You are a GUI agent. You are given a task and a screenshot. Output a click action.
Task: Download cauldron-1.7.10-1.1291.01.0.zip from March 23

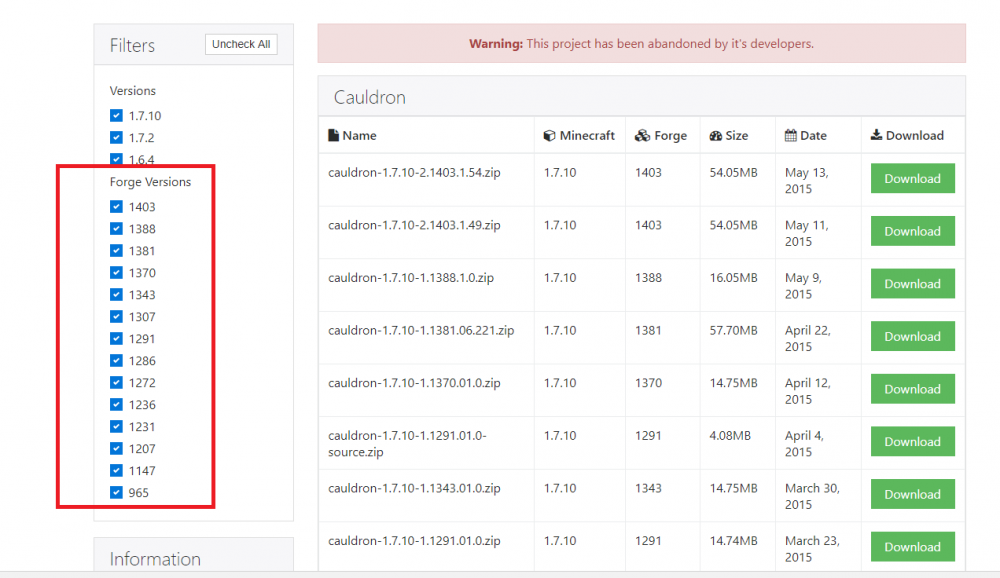click(913, 547)
